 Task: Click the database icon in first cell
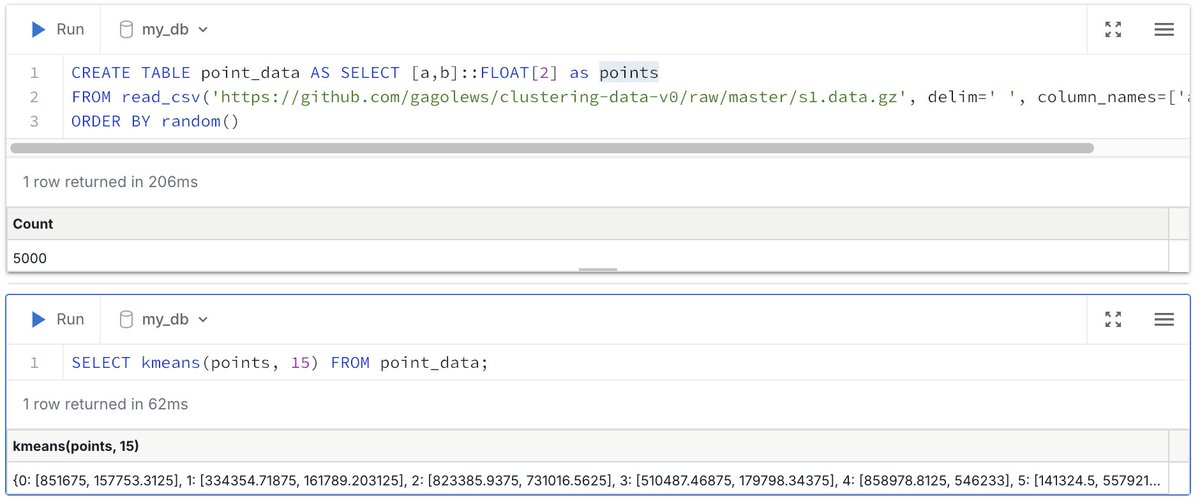[x=126, y=29]
